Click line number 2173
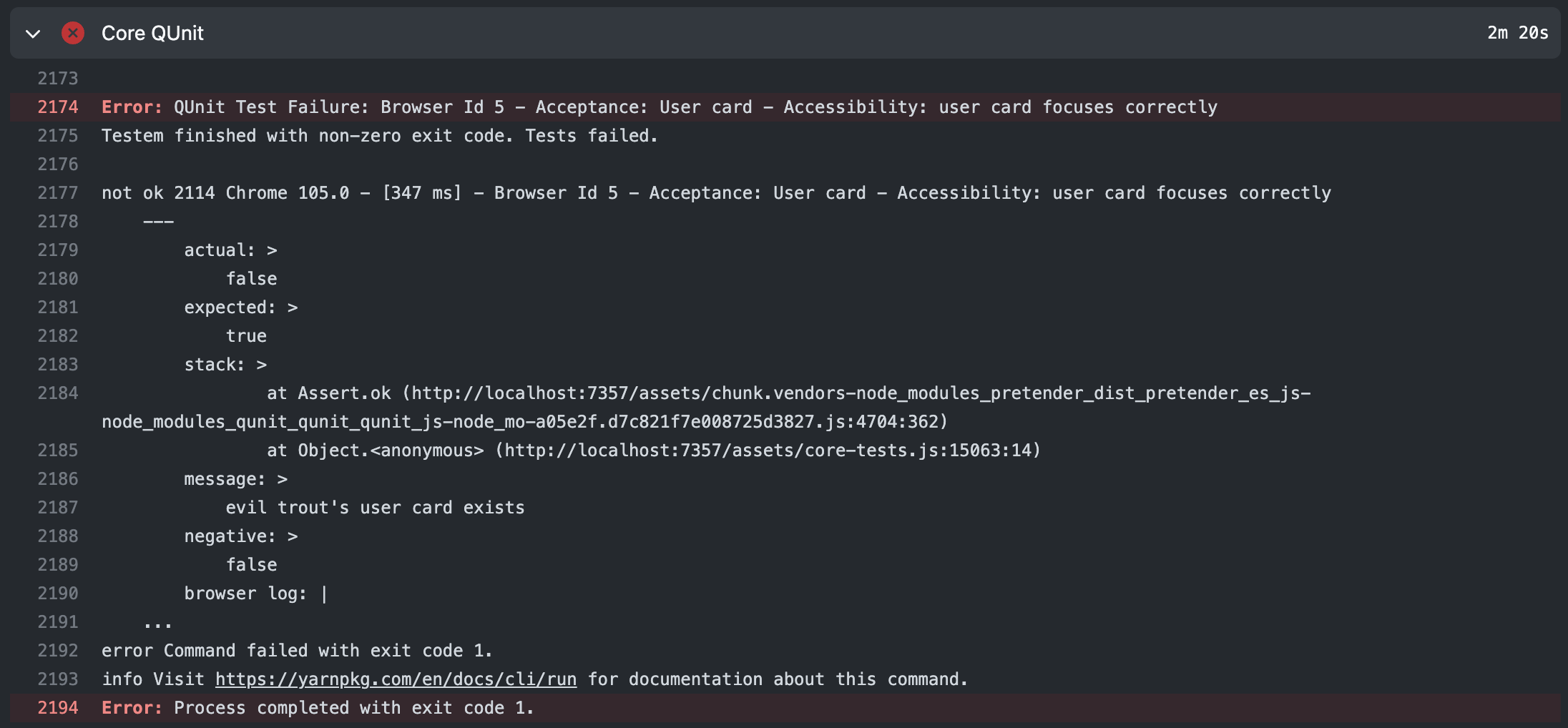This screenshot has width=1568, height=728. [x=58, y=79]
